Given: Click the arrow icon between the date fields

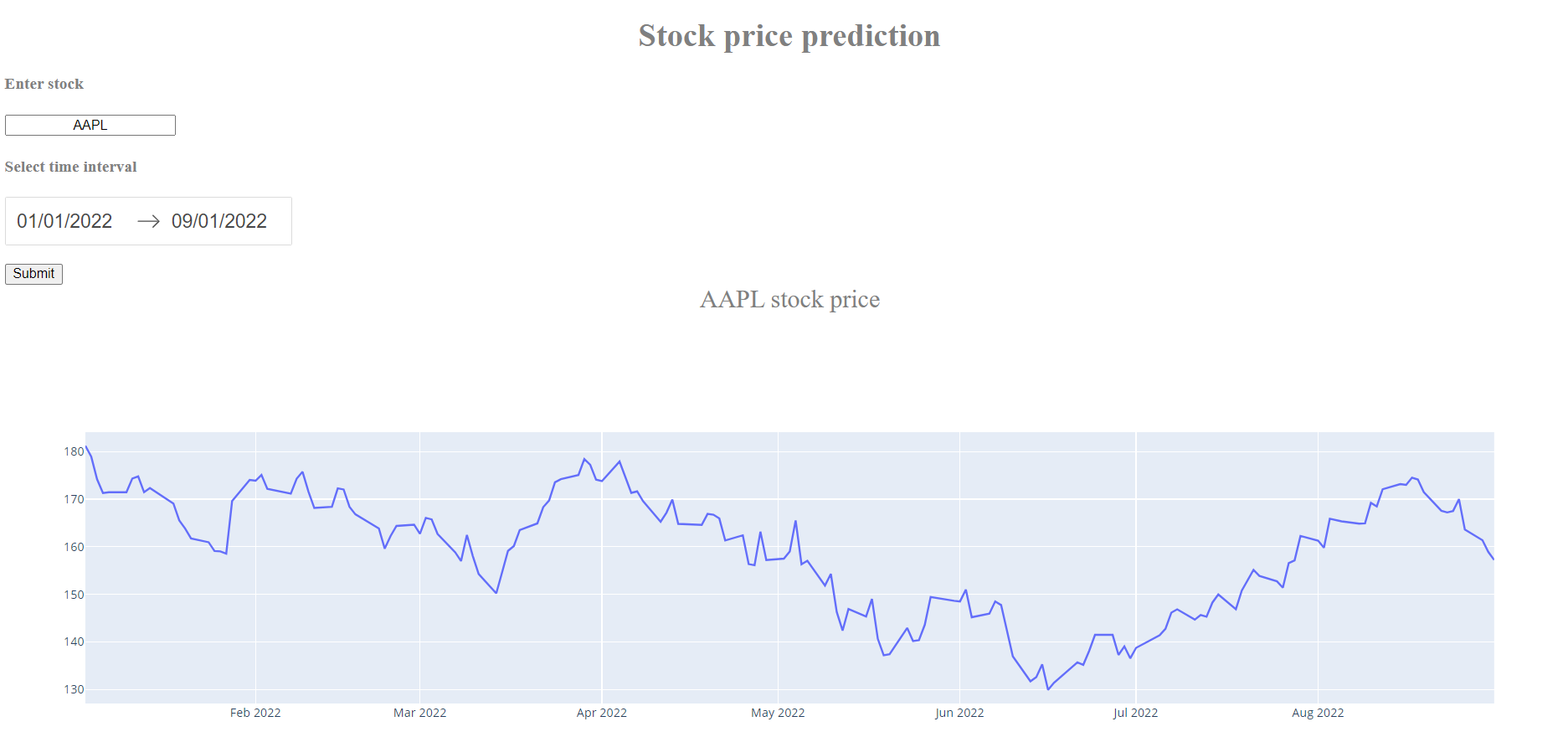Looking at the screenshot, I should [147, 220].
